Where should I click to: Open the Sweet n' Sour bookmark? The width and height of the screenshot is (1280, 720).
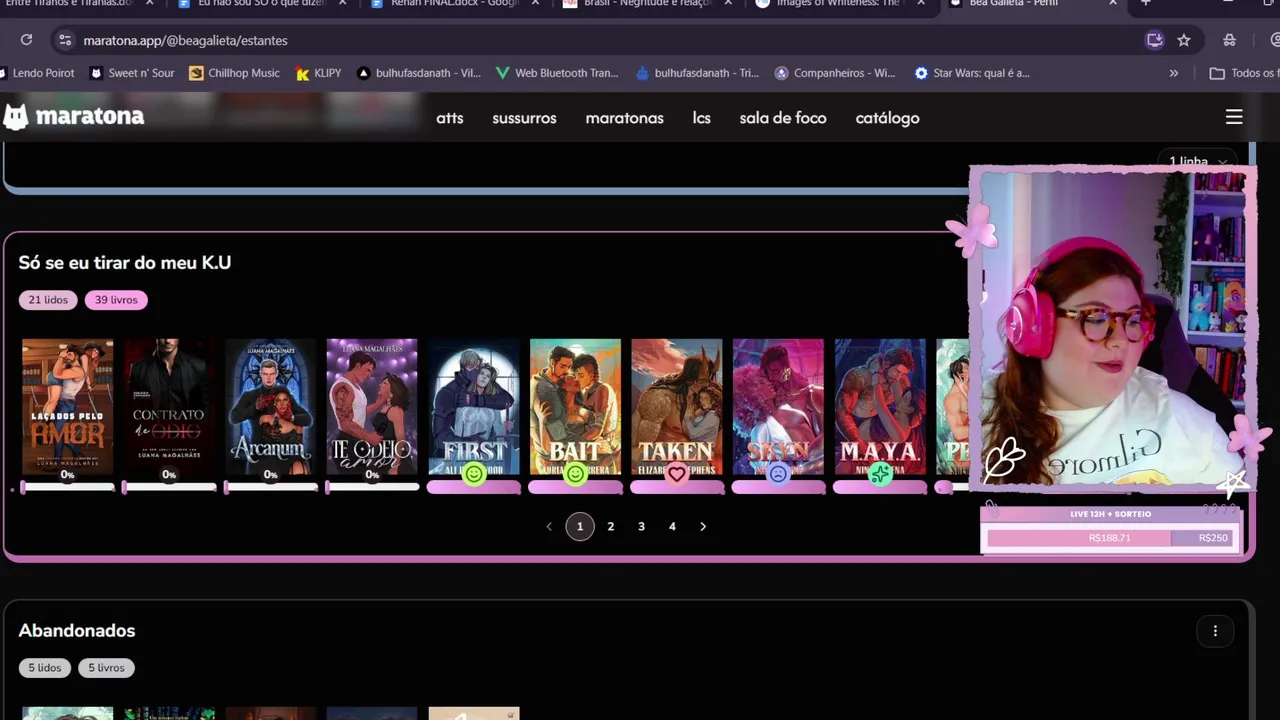pos(132,73)
